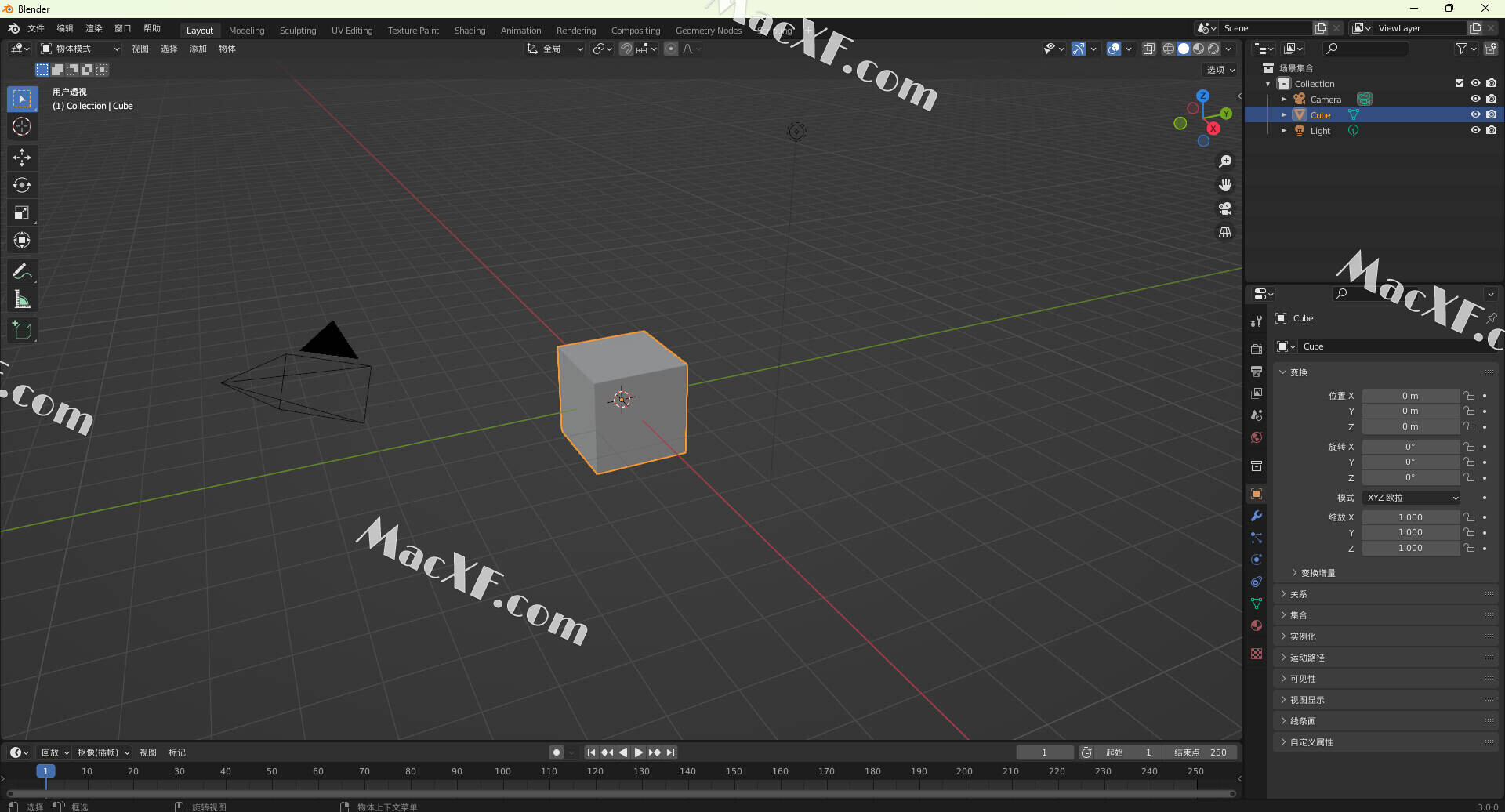1505x812 pixels.
Task: Open the Modifiers wrench properties tab
Action: click(x=1257, y=516)
